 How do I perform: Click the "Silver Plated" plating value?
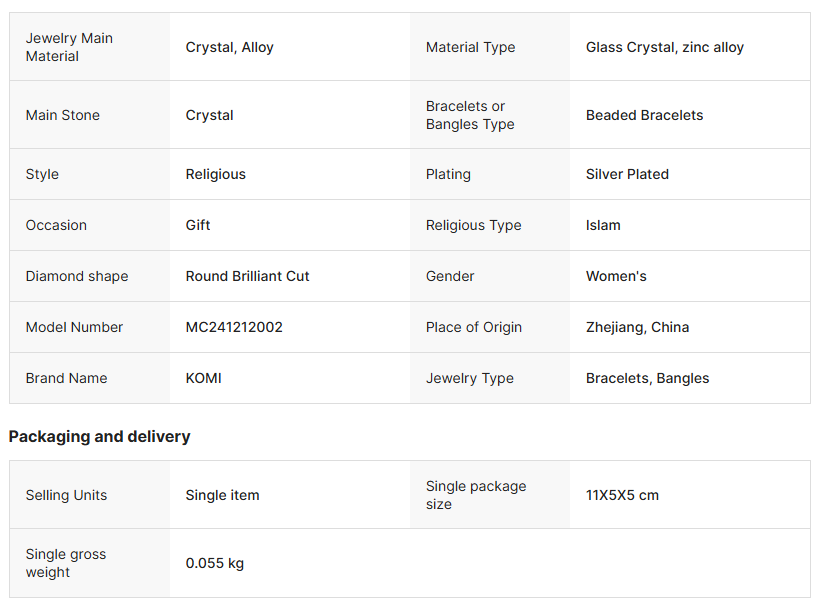coord(627,174)
